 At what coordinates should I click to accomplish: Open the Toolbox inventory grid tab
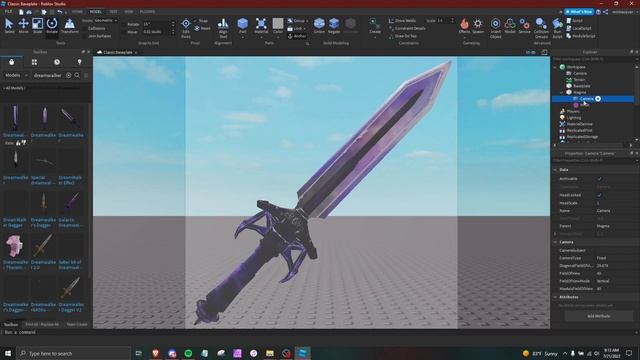tap(34, 62)
